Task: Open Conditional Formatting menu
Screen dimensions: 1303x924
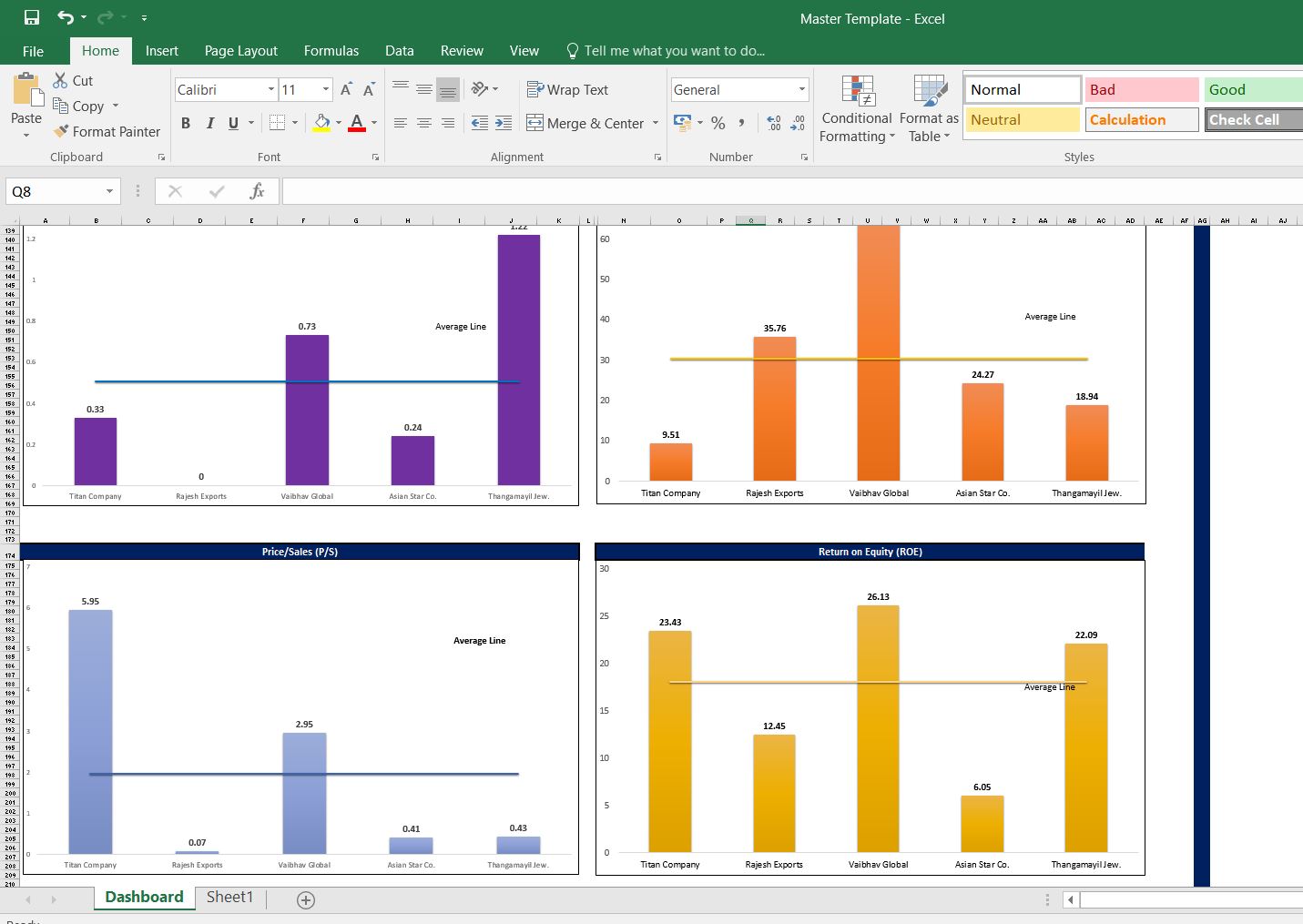Action: coord(857,109)
